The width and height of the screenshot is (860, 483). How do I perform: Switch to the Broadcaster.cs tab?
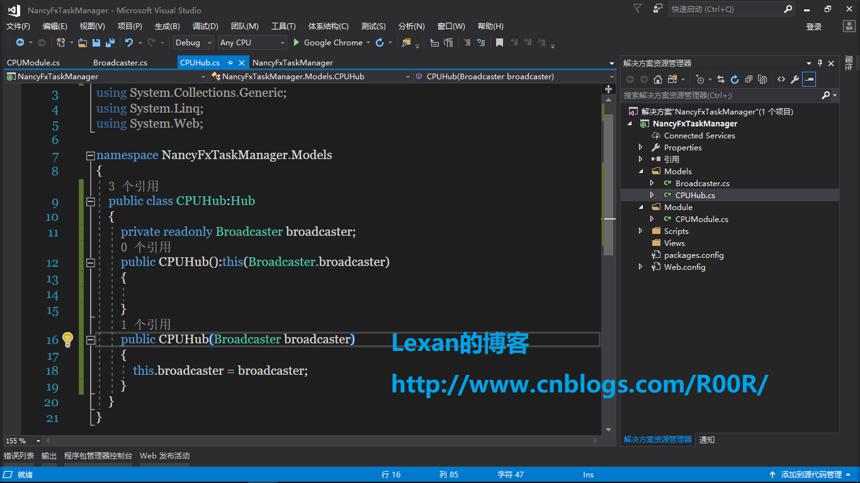pos(120,62)
